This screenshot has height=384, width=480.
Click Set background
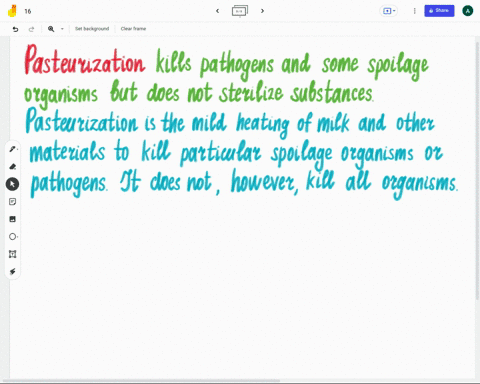coord(92,29)
